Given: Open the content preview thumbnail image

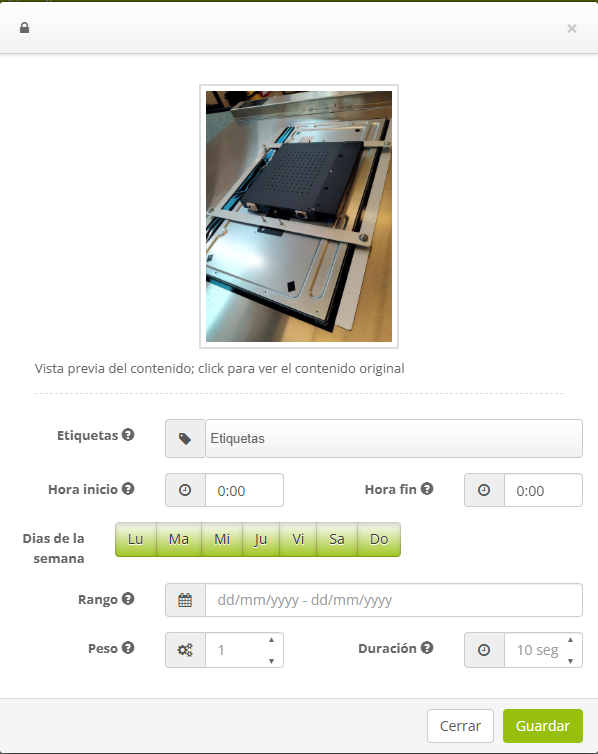Looking at the screenshot, I should [x=299, y=216].
